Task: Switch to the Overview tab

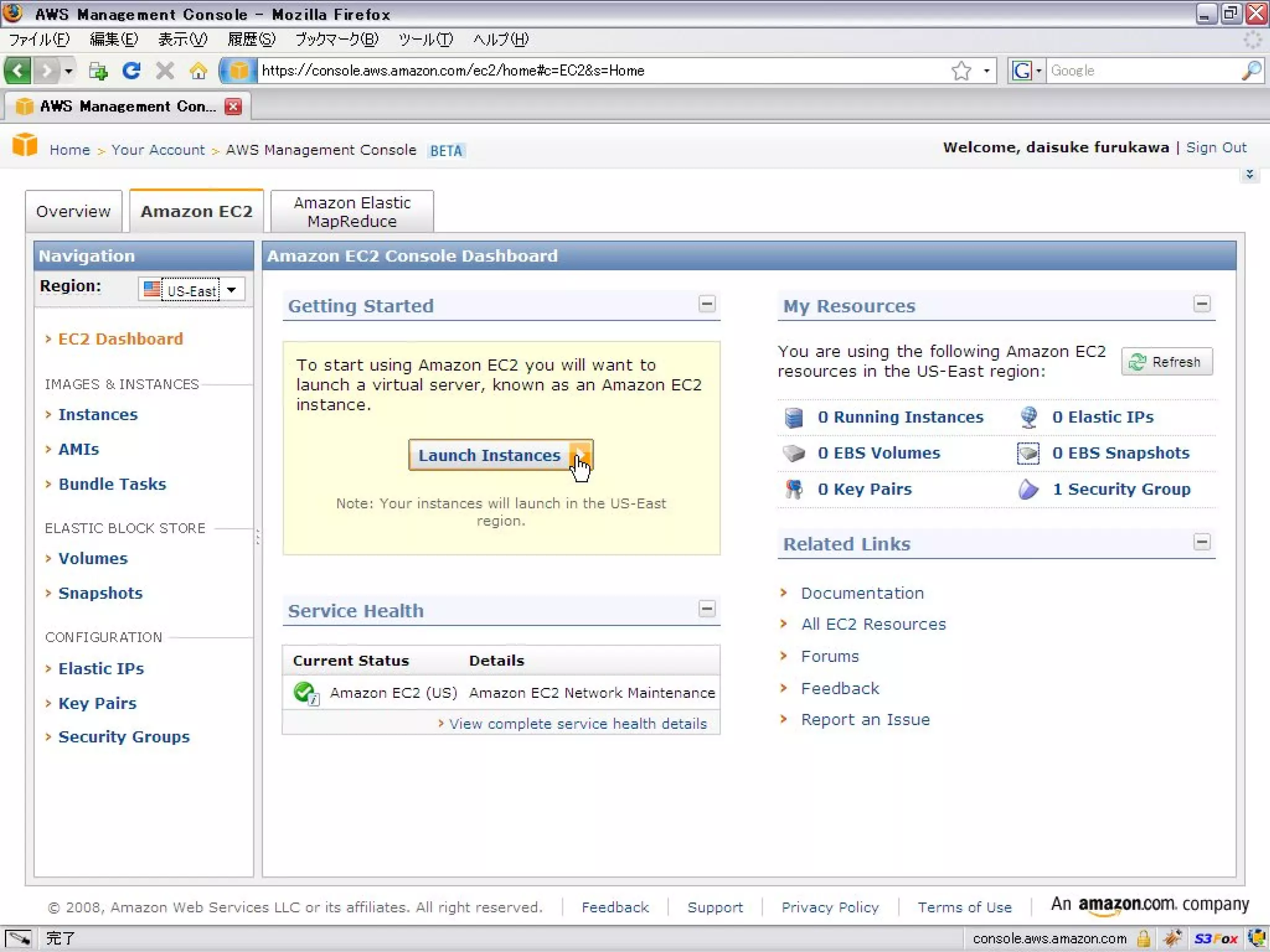Action: (x=73, y=211)
